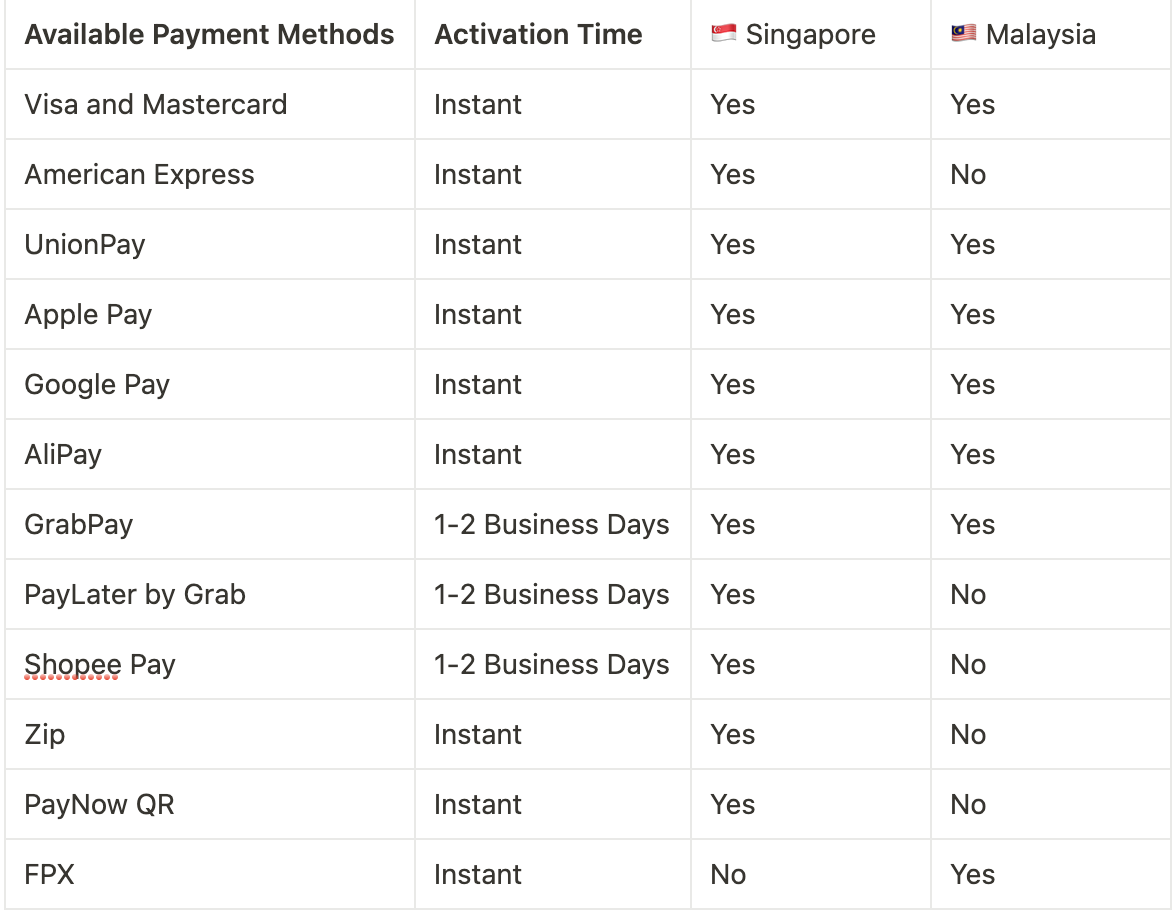Click the American Express row label

pyautogui.click(x=139, y=174)
